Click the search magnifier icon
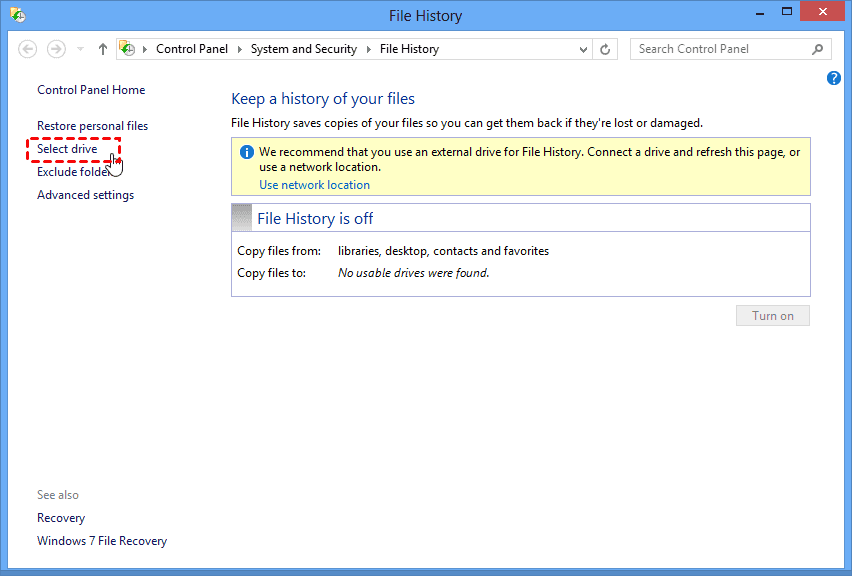Image resolution: width=852 pixels, height=576 pixels. tap(818, 49)
